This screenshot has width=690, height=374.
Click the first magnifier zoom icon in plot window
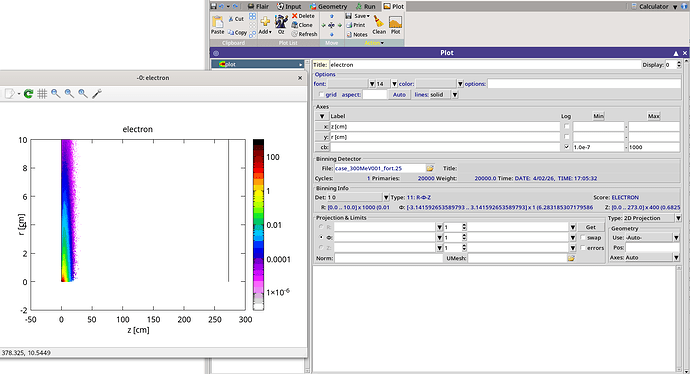pyautogui.click(x=55, y=93)
